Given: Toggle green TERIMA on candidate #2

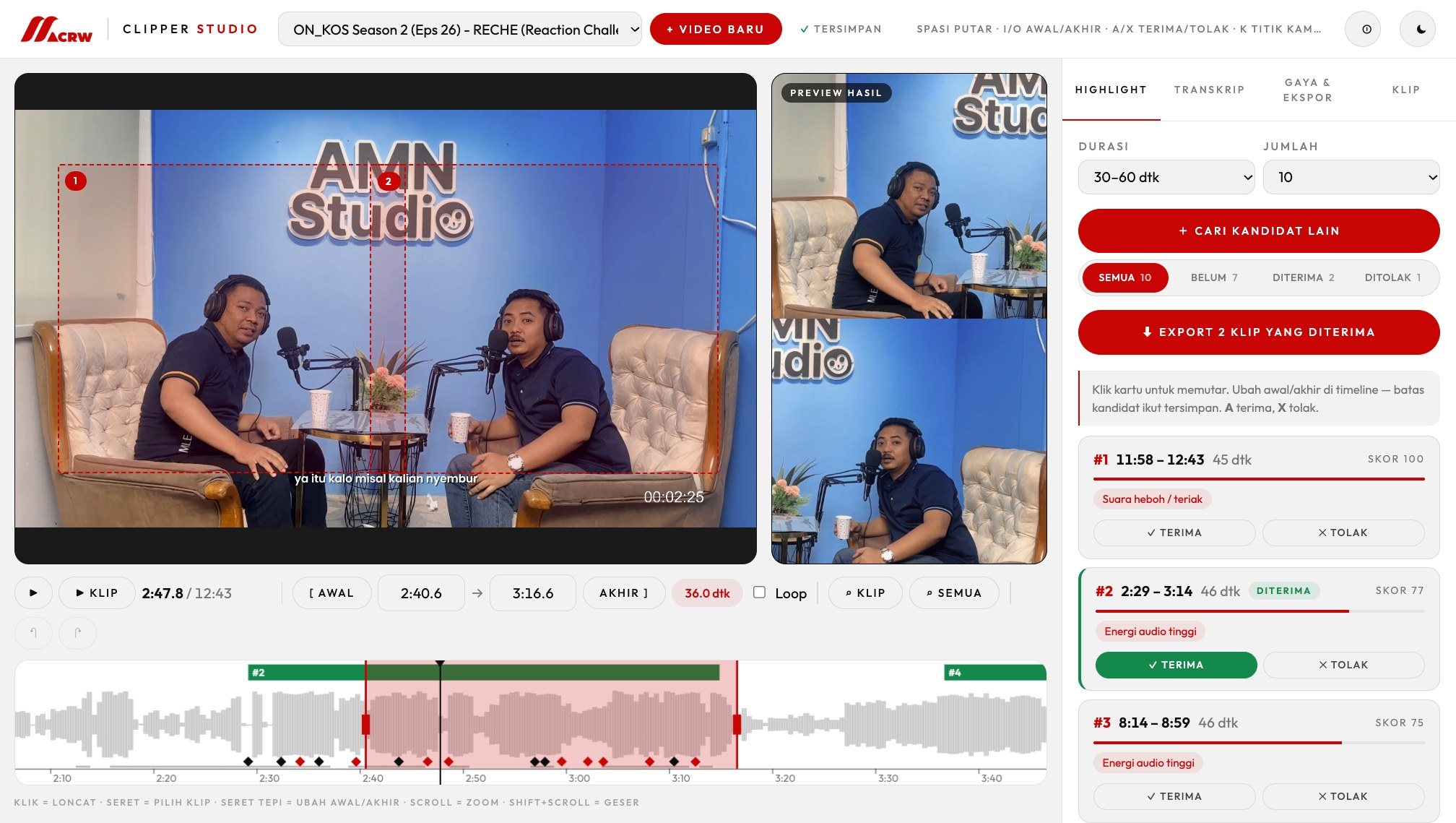Looking at the screenshot, I should click(x=1176, y=665).
